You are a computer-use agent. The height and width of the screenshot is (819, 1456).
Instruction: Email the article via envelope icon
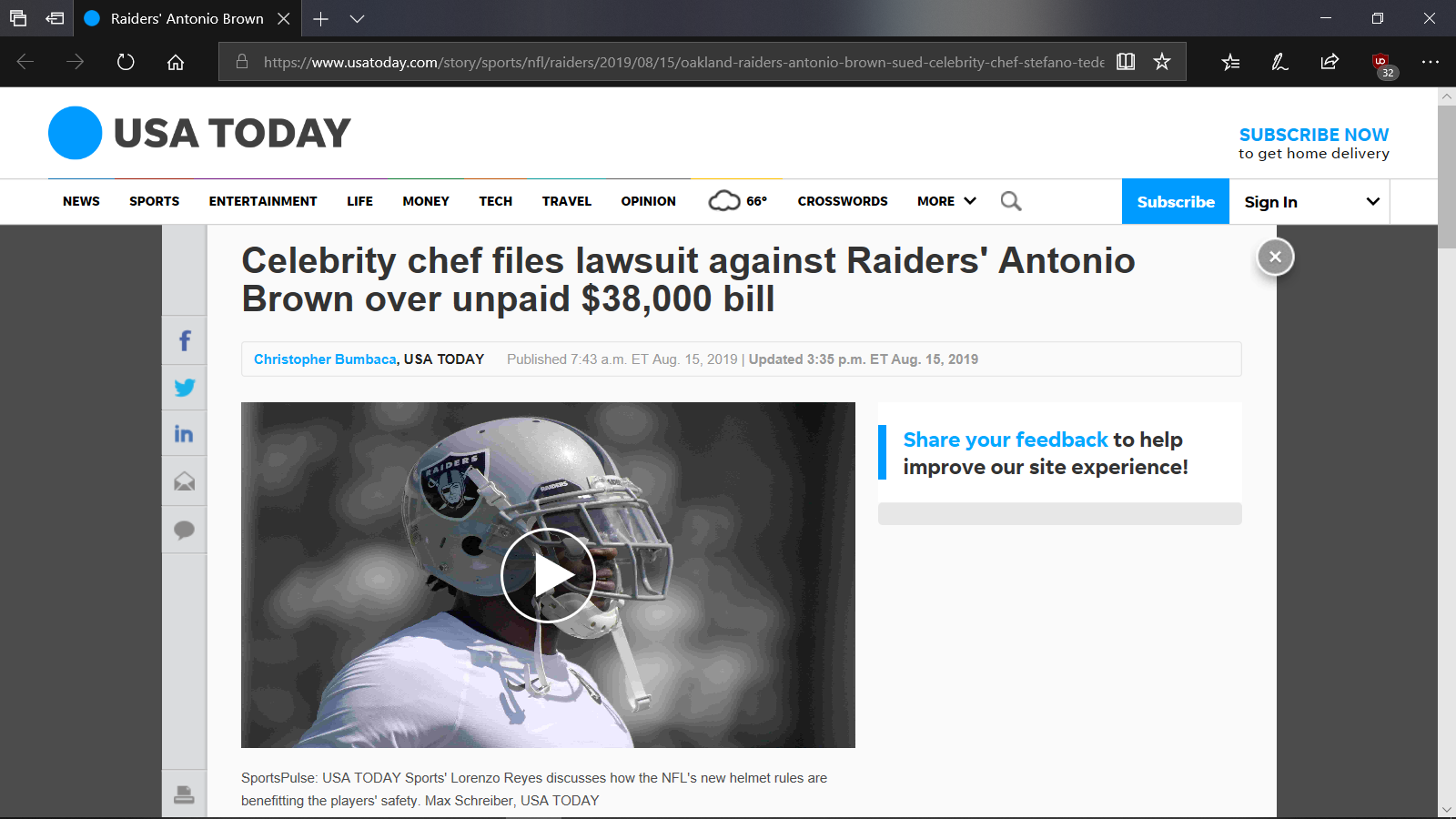tap(185, 481)
